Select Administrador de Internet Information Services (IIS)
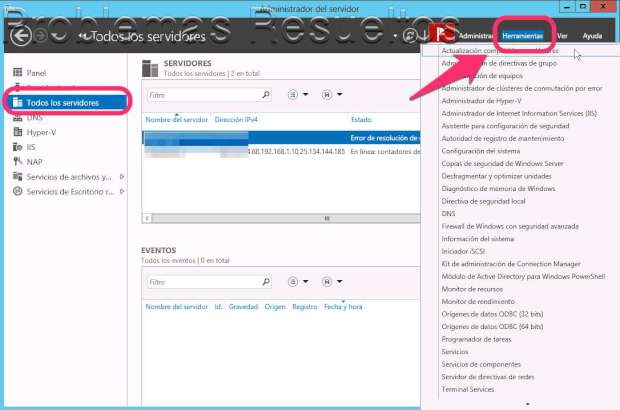 click(519, 113)
